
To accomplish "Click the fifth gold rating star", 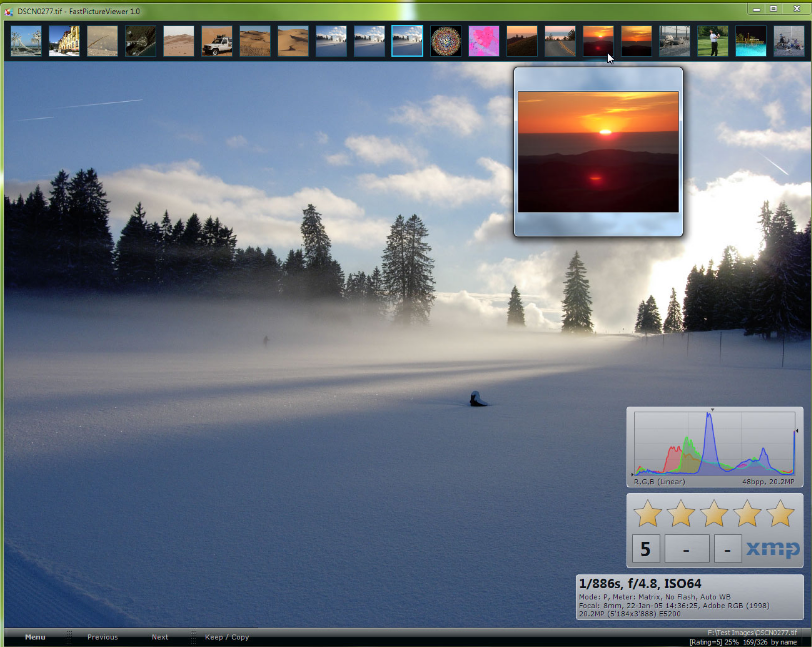I will pos(780,514).
